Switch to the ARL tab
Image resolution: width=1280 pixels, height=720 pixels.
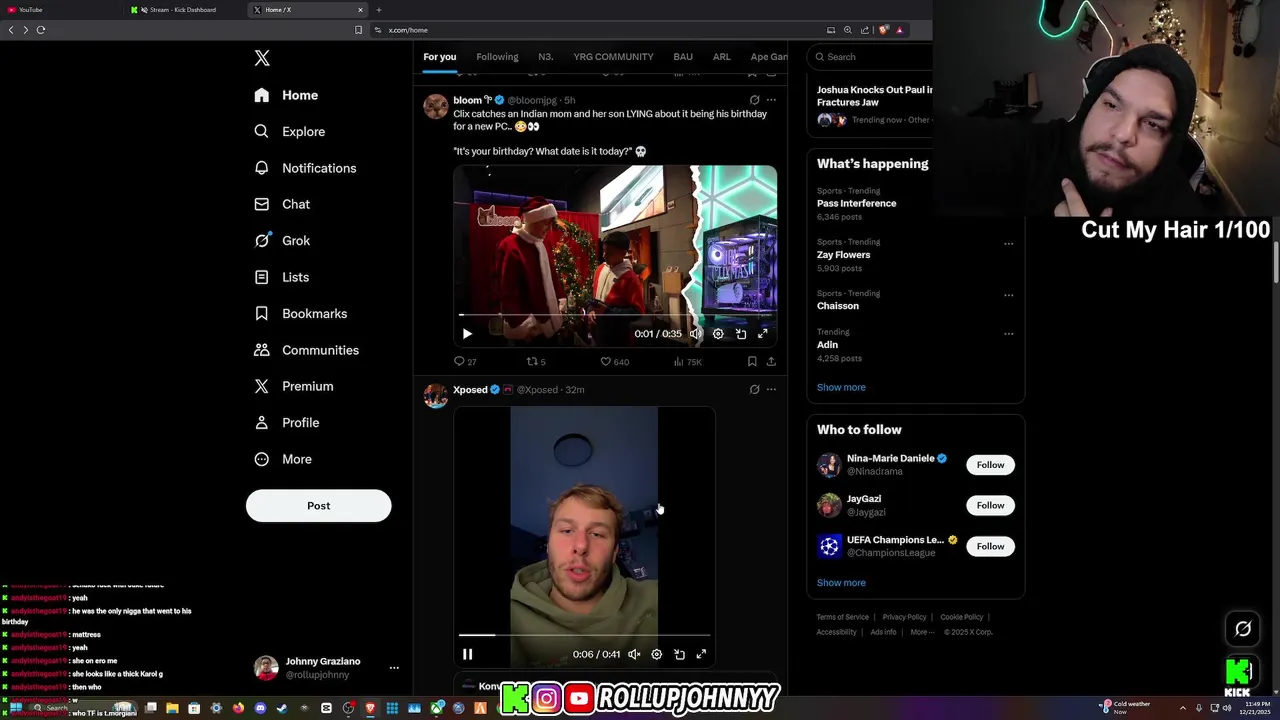coord(721,57)
